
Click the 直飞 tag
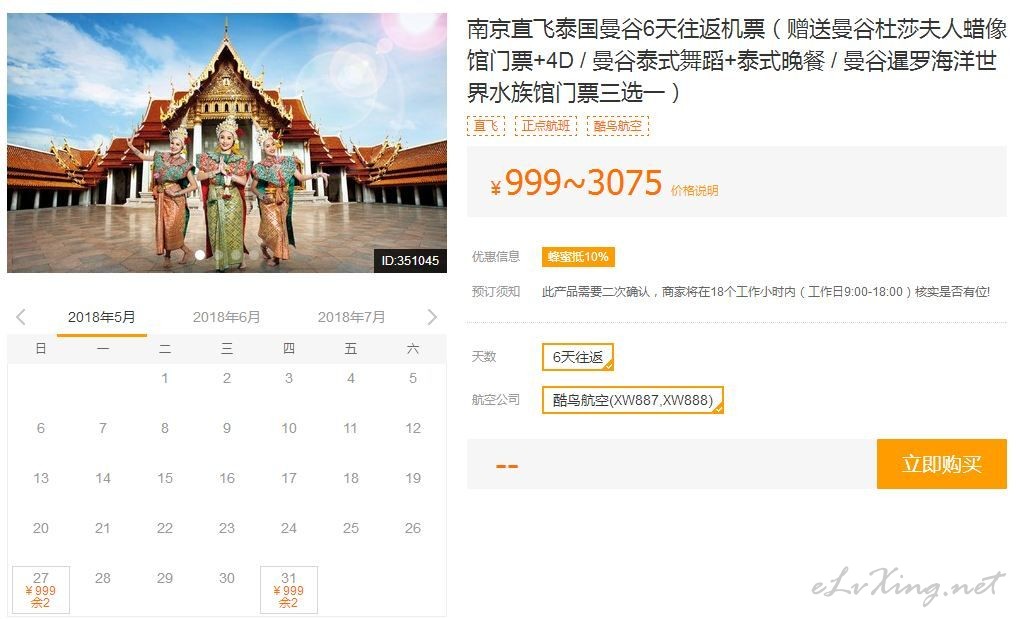(x=486, y=126)
